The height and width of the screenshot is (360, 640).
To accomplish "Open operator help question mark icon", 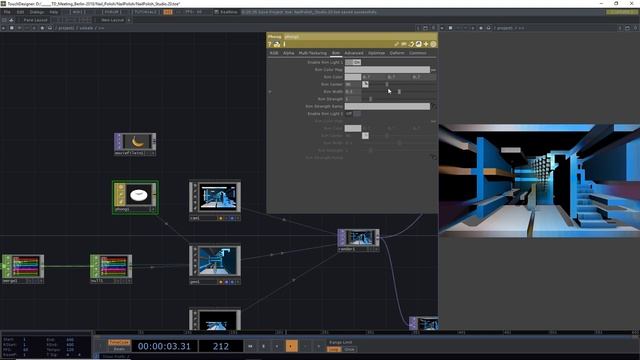I will pos(270,44).
